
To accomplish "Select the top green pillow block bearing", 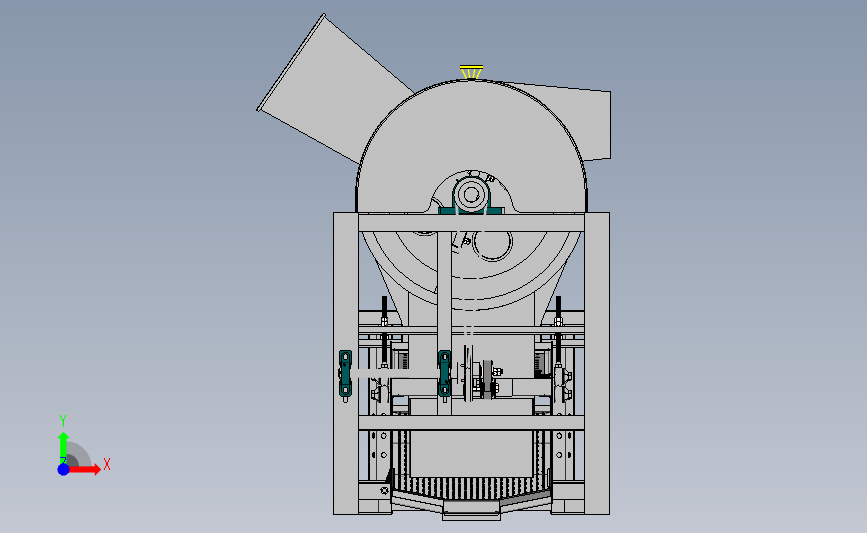I will [471, 196].
